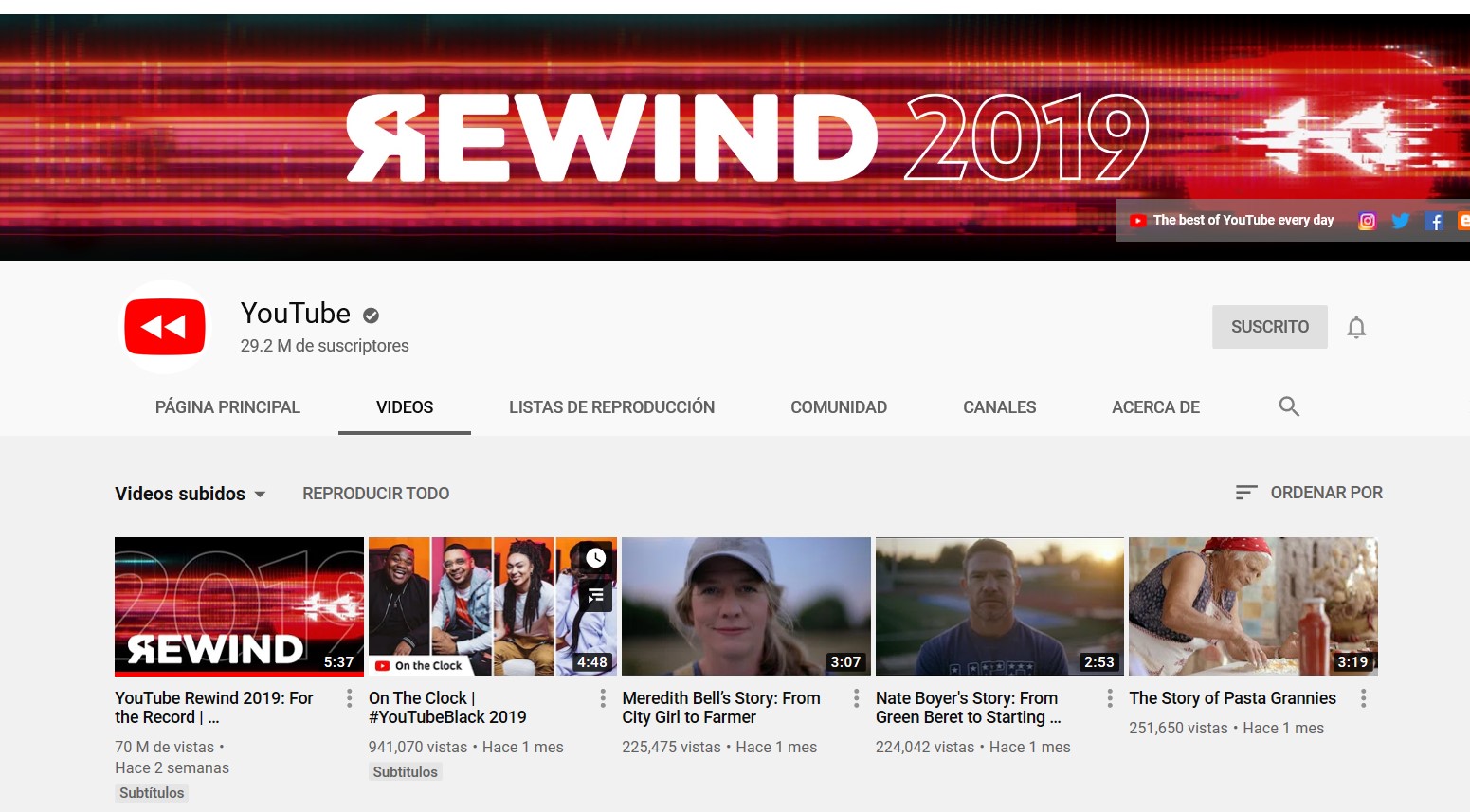Open the three-dot menu for On The Clock video
The image size is (1470, 812).
pos(603,698)
